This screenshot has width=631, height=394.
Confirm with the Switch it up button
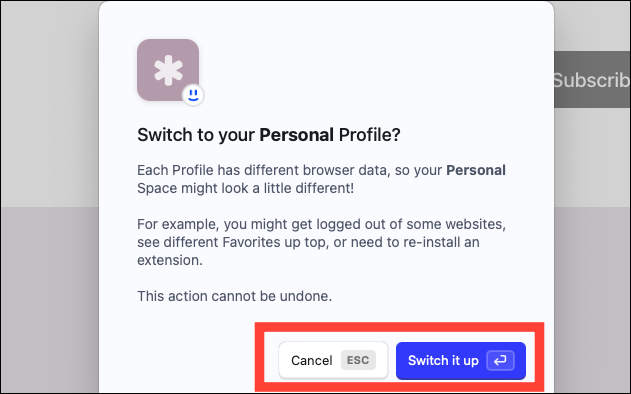pos(461,361)
